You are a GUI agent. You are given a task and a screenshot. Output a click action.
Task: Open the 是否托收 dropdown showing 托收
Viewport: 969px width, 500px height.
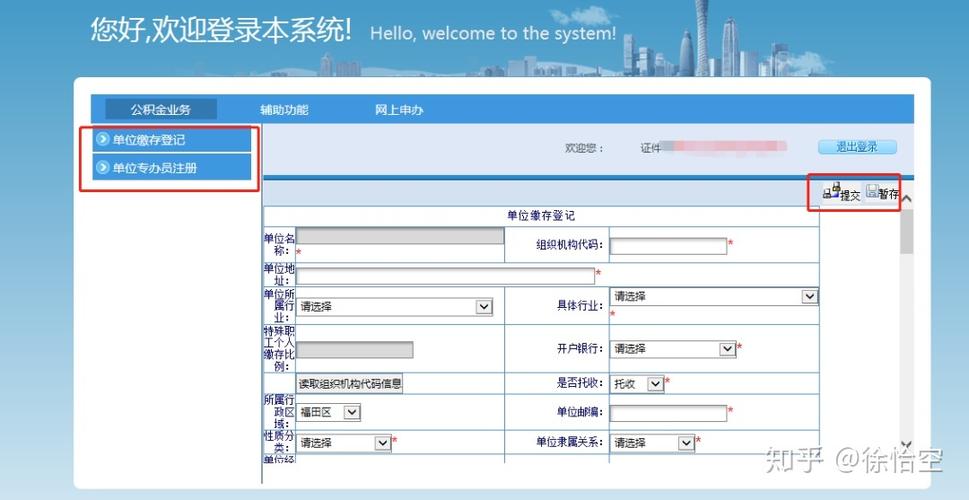[637, 384]
